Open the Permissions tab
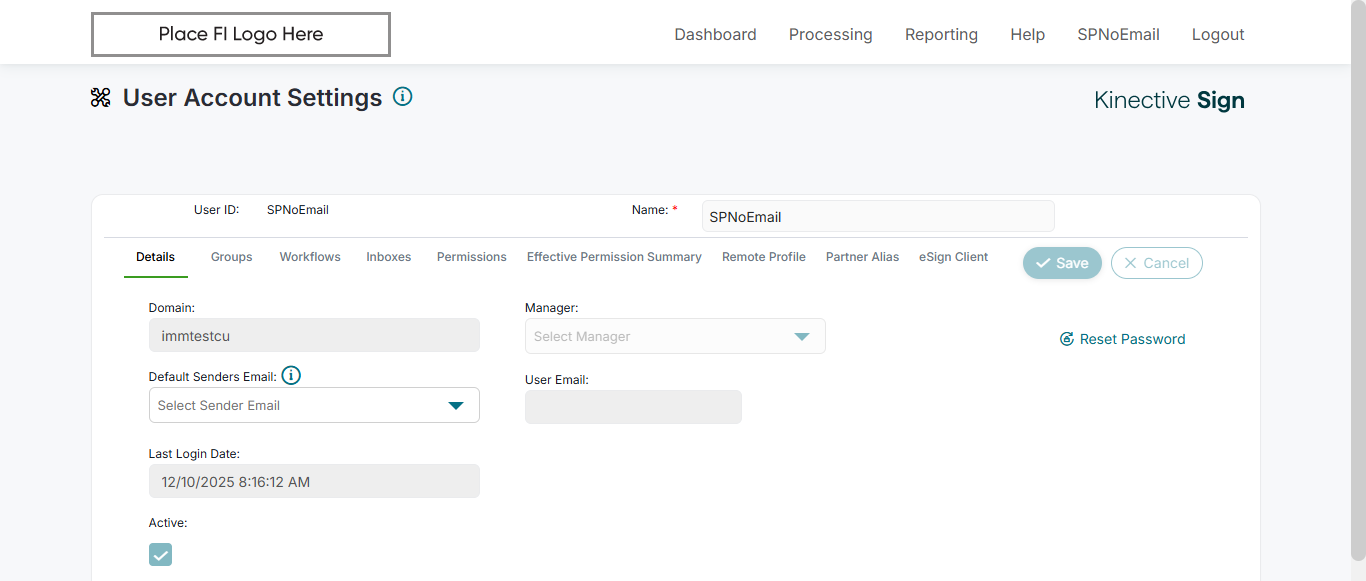 click(472, 257)
